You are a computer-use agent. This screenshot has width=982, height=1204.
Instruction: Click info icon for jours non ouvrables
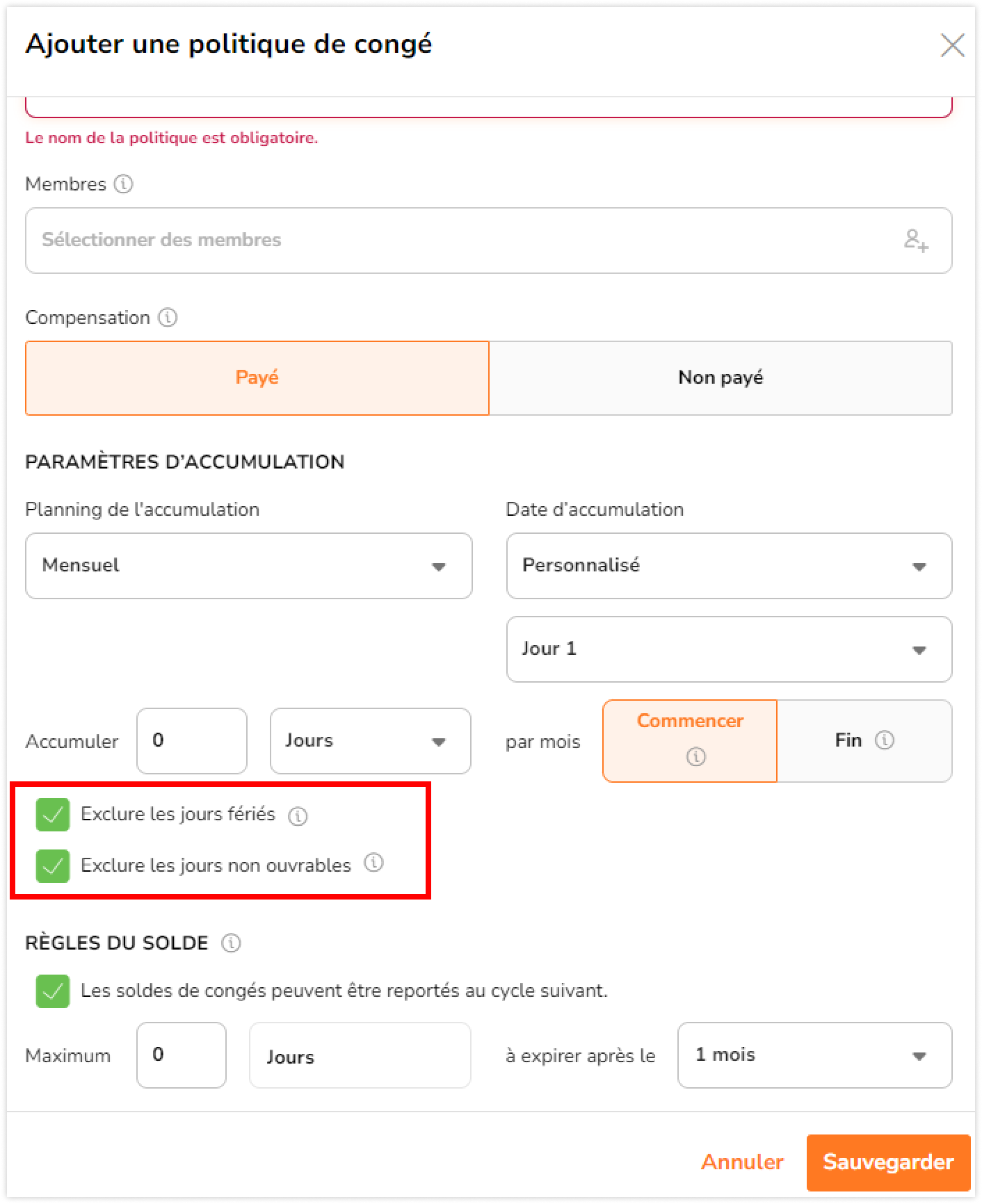click(x=373, y=863)
